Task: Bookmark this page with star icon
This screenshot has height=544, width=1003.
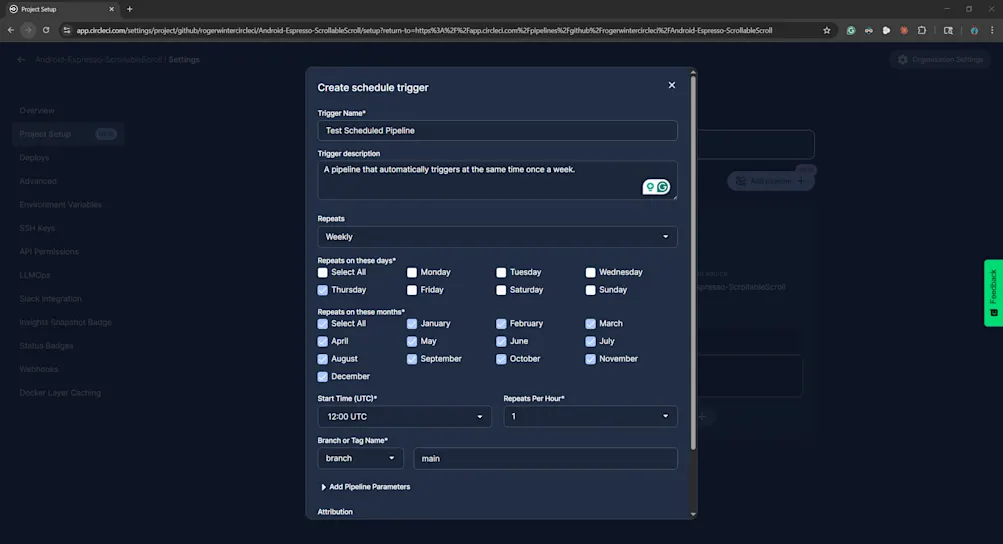Action: [826, 30]
